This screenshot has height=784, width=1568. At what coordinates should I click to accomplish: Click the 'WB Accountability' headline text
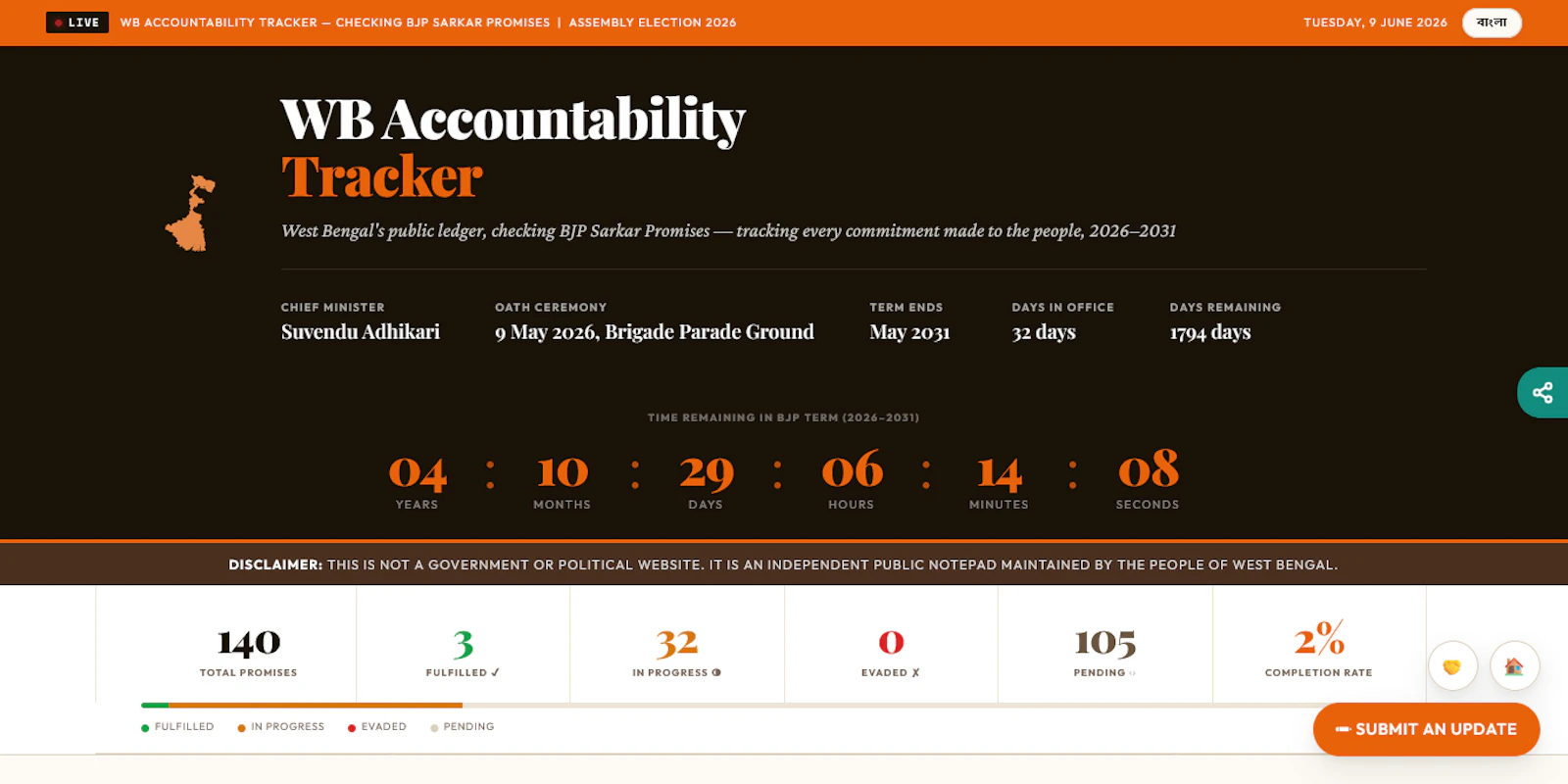(x=514, y=120)
